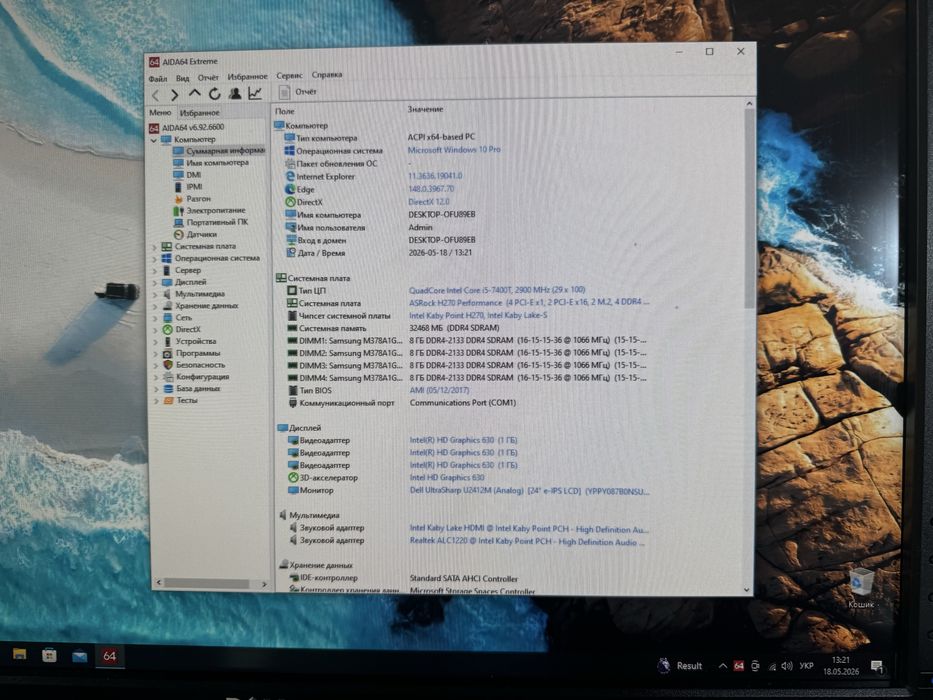The image size is (933, 700).
Task: Open the Dell UltraSharp U2412M monitor link
Action: (529, 491)
